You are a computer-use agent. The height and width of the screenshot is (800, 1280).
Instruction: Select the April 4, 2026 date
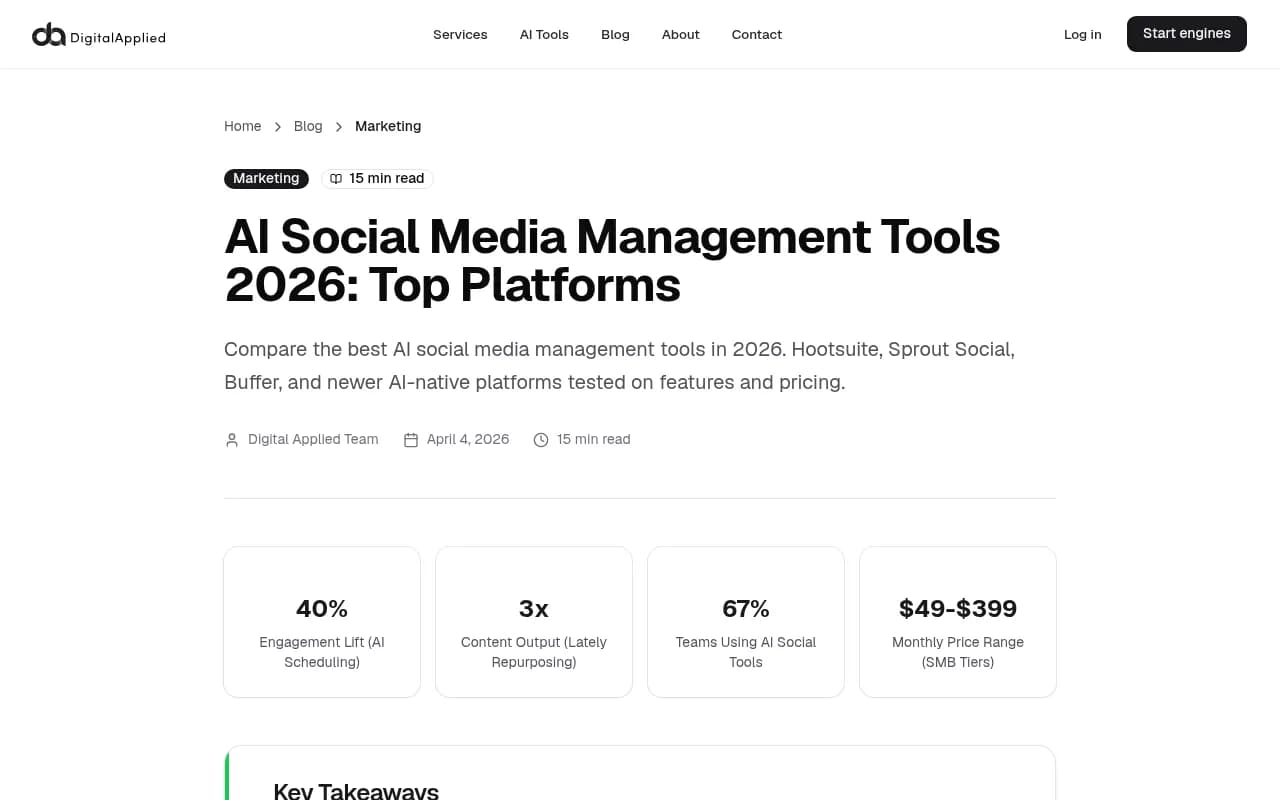pyautogui.click(x=468, y=439)
